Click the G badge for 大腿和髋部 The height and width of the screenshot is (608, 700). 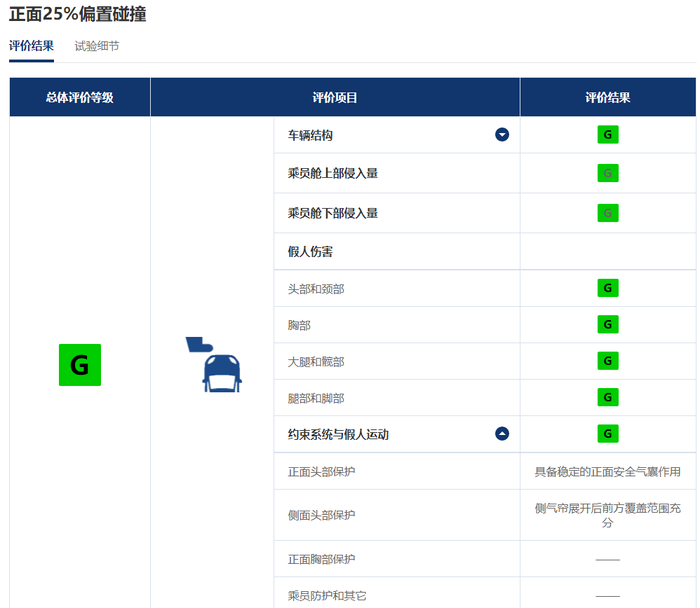pyautogui.click(x=608, y=361)
